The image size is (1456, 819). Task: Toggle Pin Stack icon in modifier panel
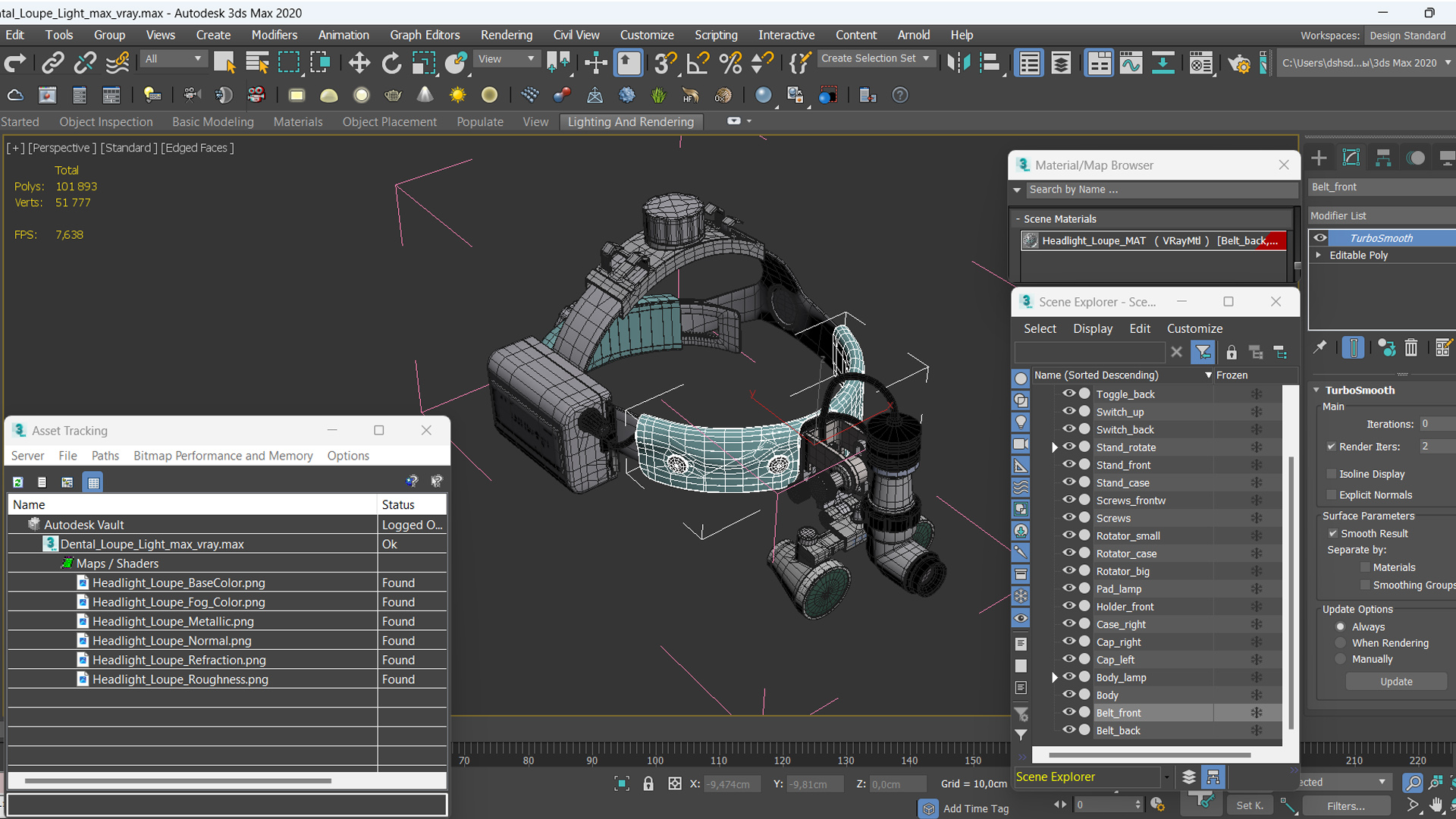tap(1319, 347)
